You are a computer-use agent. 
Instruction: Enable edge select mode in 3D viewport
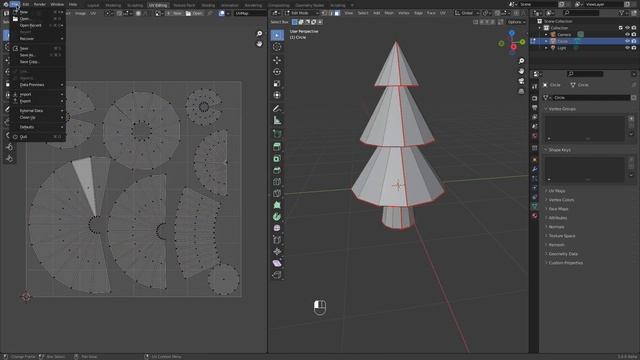coord(331,13)
